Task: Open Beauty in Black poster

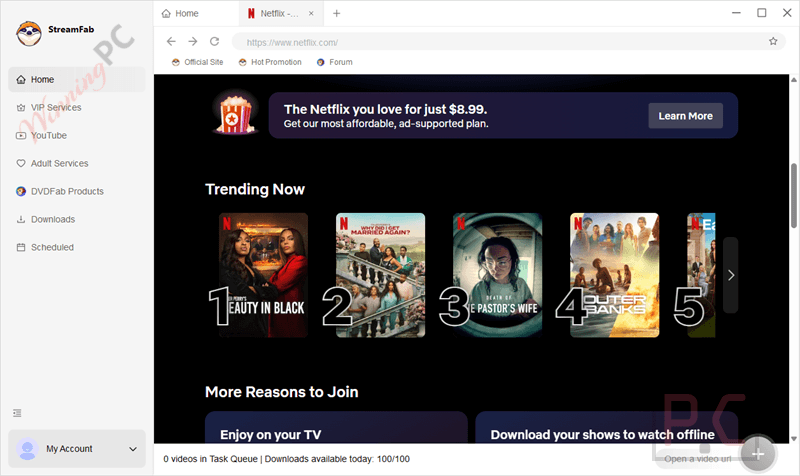Action: click(x=263, y=275)
